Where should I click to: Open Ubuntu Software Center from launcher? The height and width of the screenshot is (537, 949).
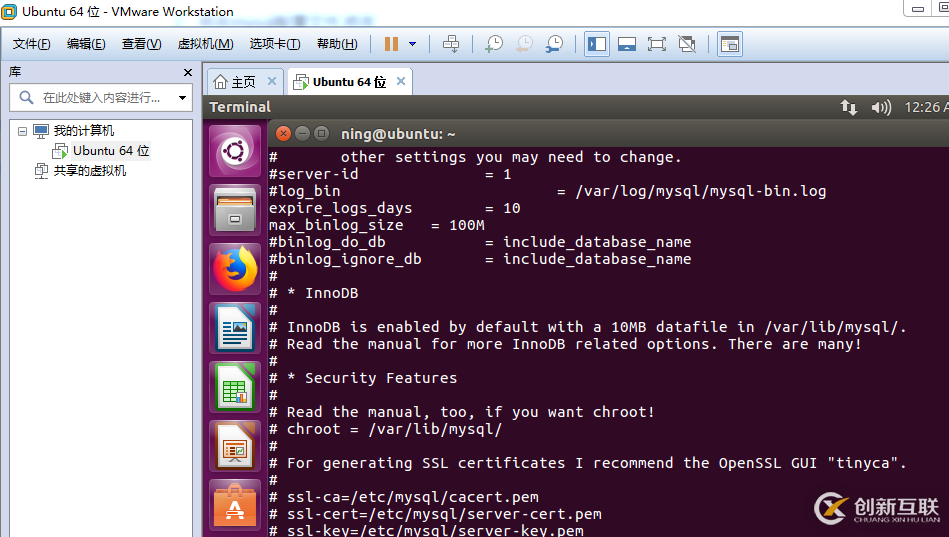(x=235, y=505)
